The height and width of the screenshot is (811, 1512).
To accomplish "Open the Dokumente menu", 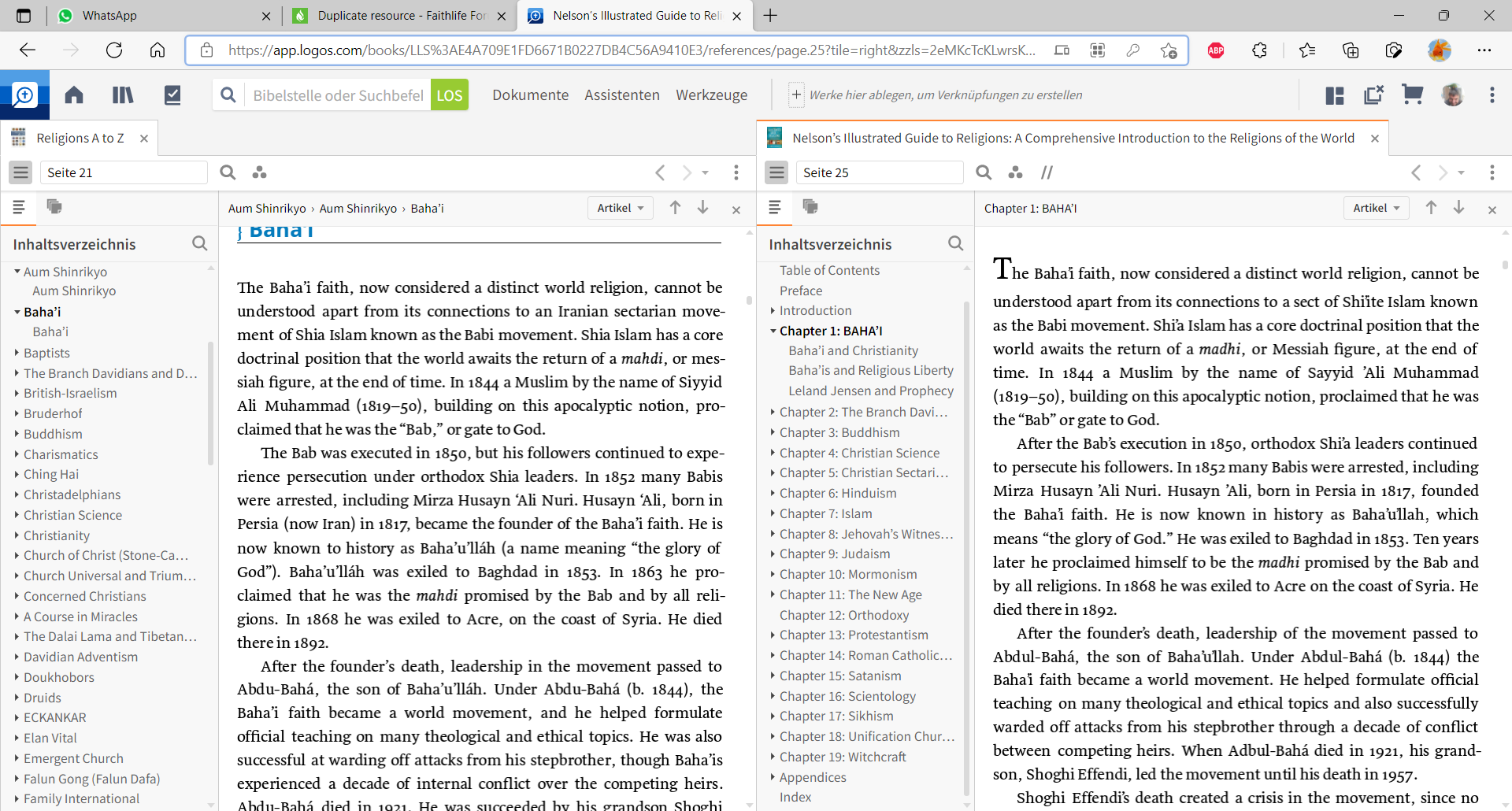I will (530, 95).
